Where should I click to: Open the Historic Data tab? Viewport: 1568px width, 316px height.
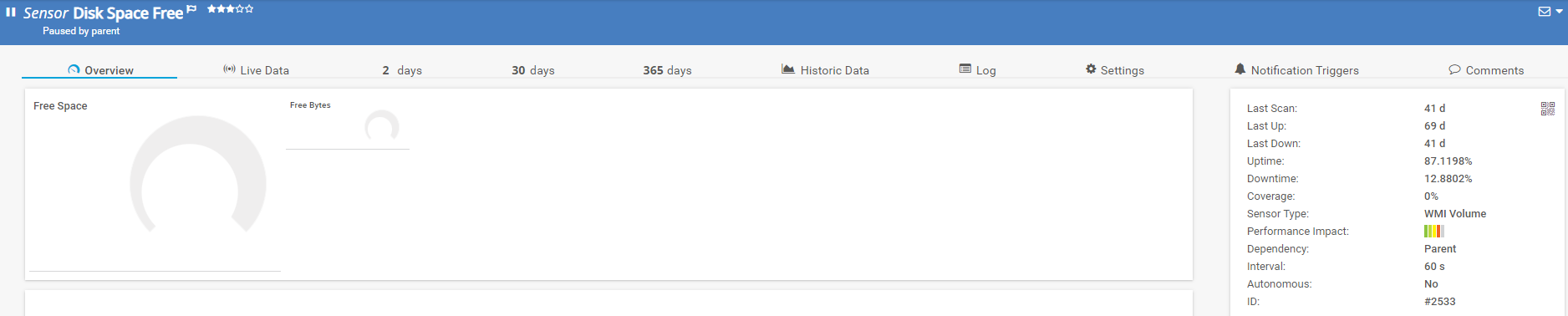coord(825,70)
